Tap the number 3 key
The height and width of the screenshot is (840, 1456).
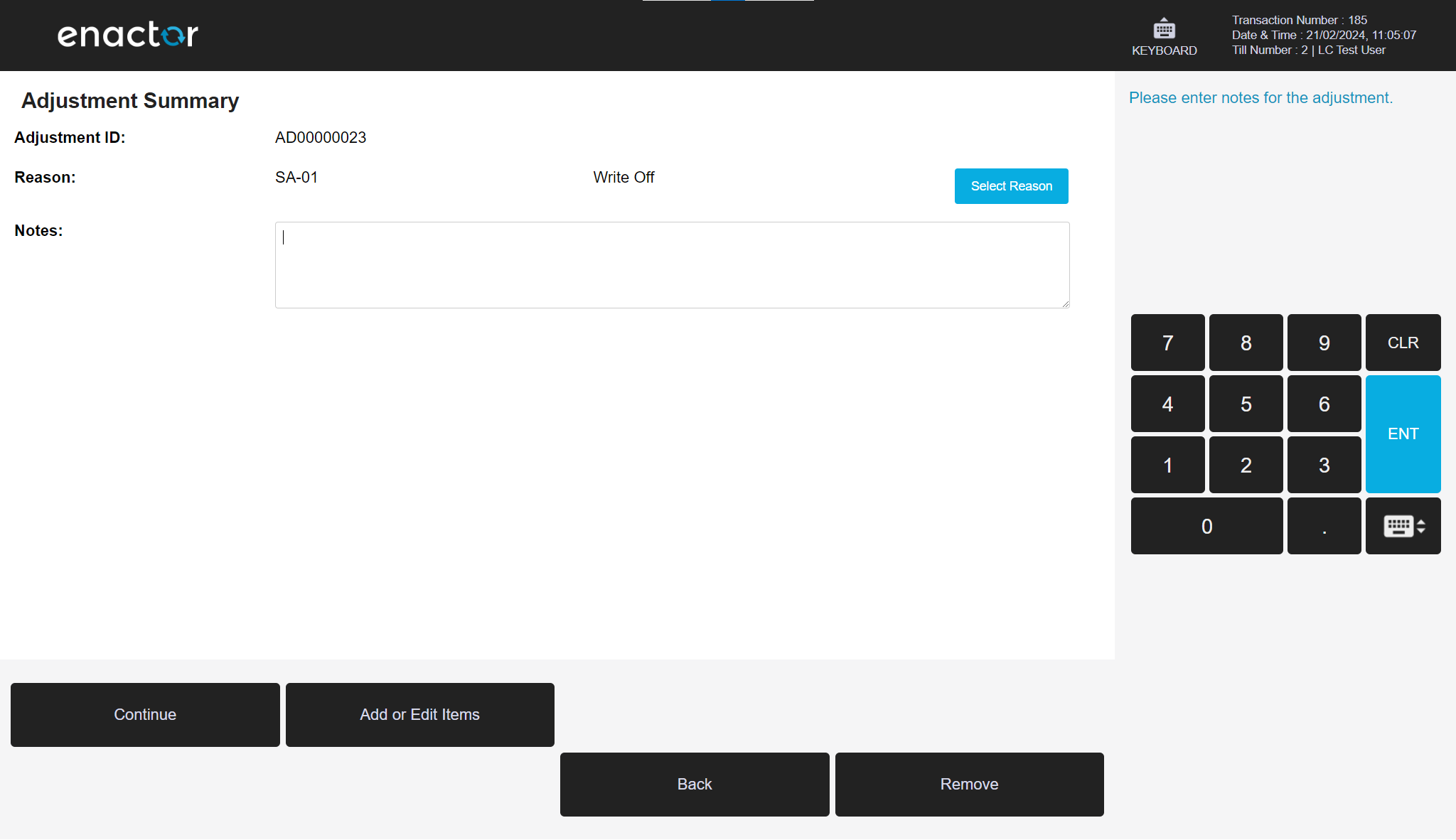pos(1324,465)
